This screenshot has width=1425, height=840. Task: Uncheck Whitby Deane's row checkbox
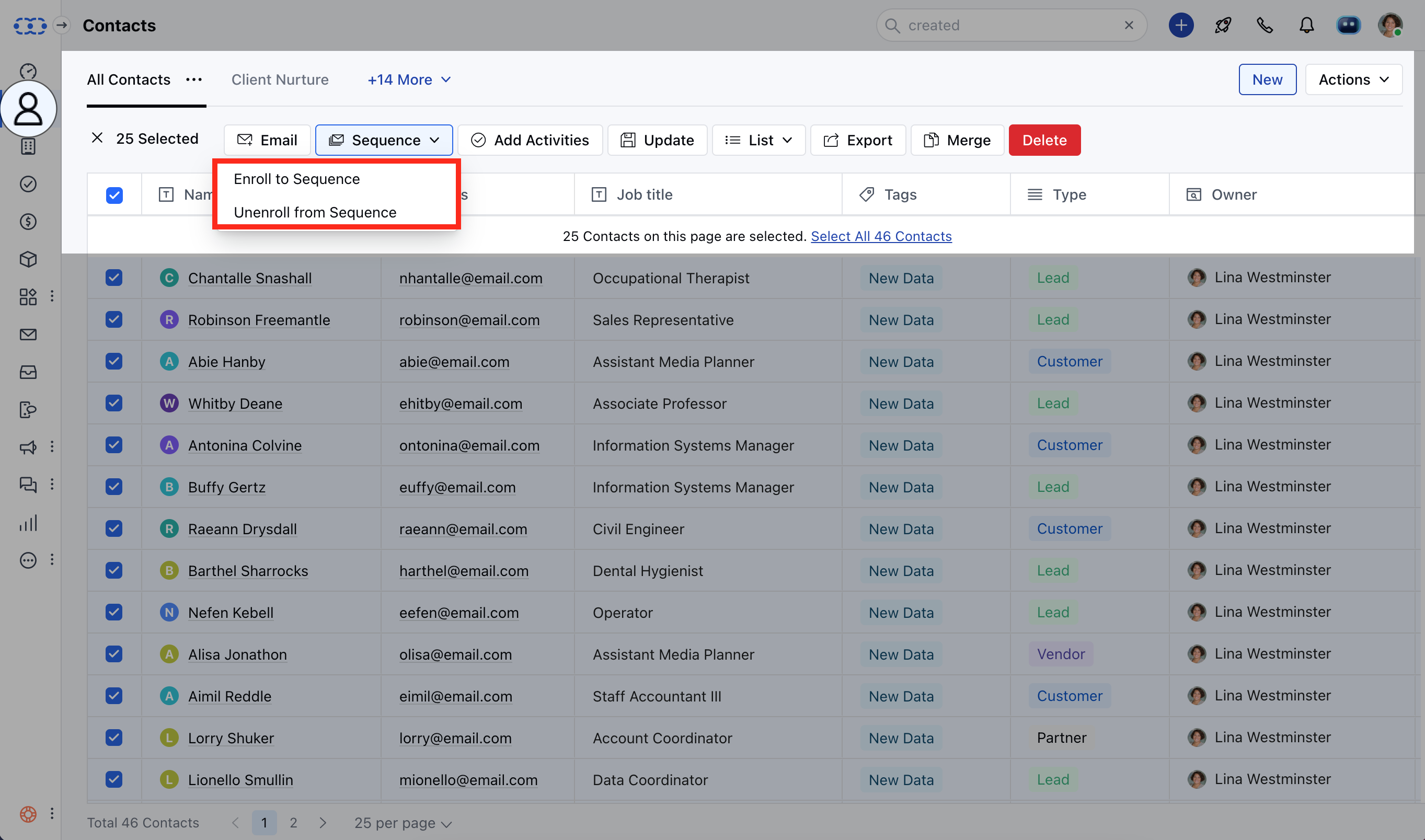(x=114, y=404)
